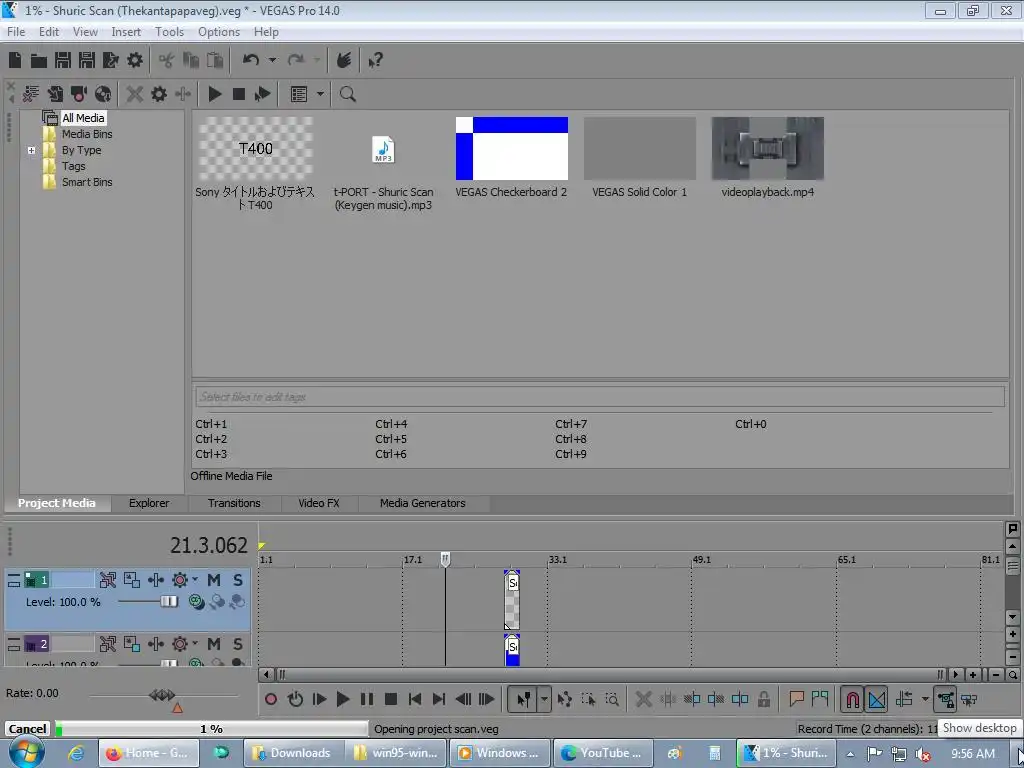Toggle Automatic Crossfades button
1024x768 pixels.
pos(877,699)
